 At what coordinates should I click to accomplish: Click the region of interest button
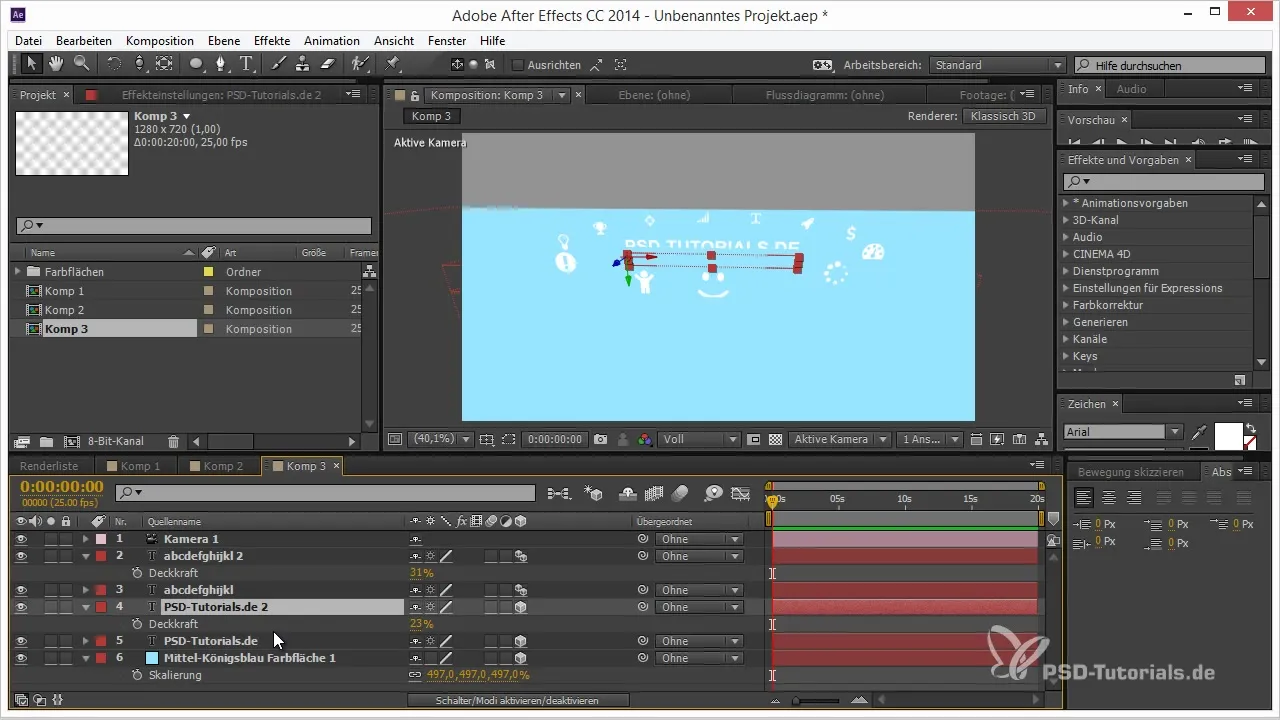(509, 439)
